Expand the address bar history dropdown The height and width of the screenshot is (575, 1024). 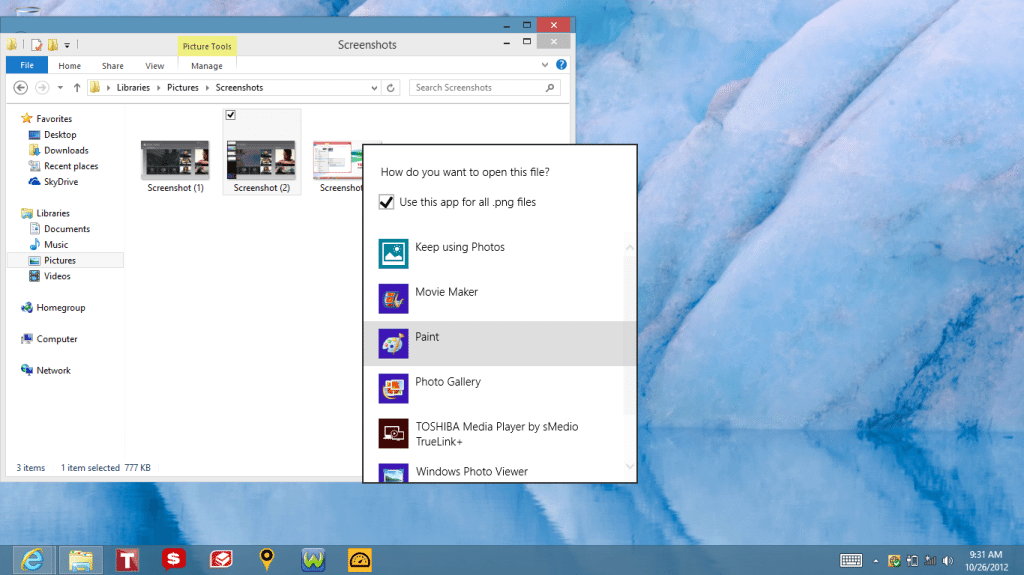[375, 88]
